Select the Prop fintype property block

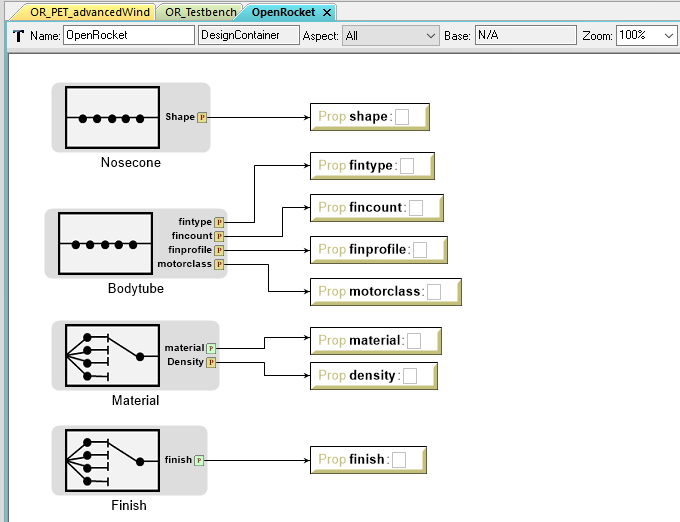pyautogui.click(x=373, y=166)
